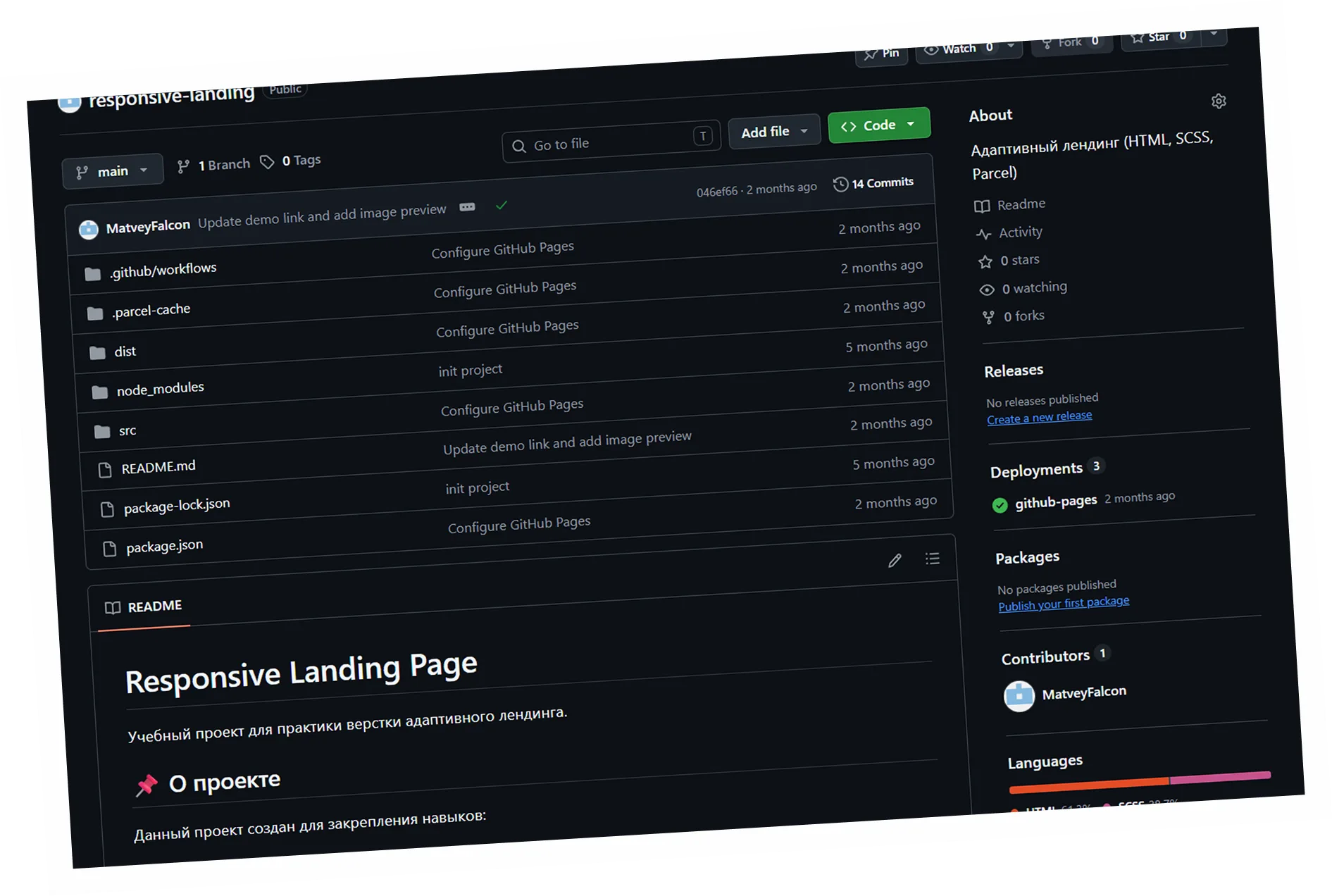Select the README tab
The width and height of the screenshot is (1332, 896).
144,608
